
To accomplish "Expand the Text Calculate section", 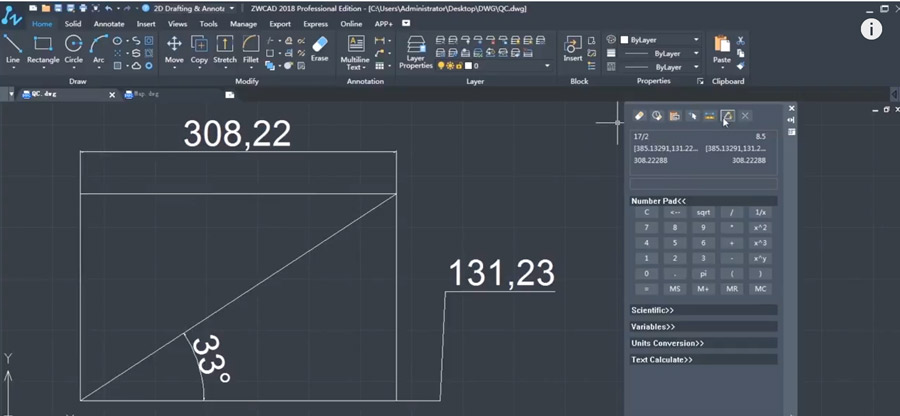I will click(703, 360).
